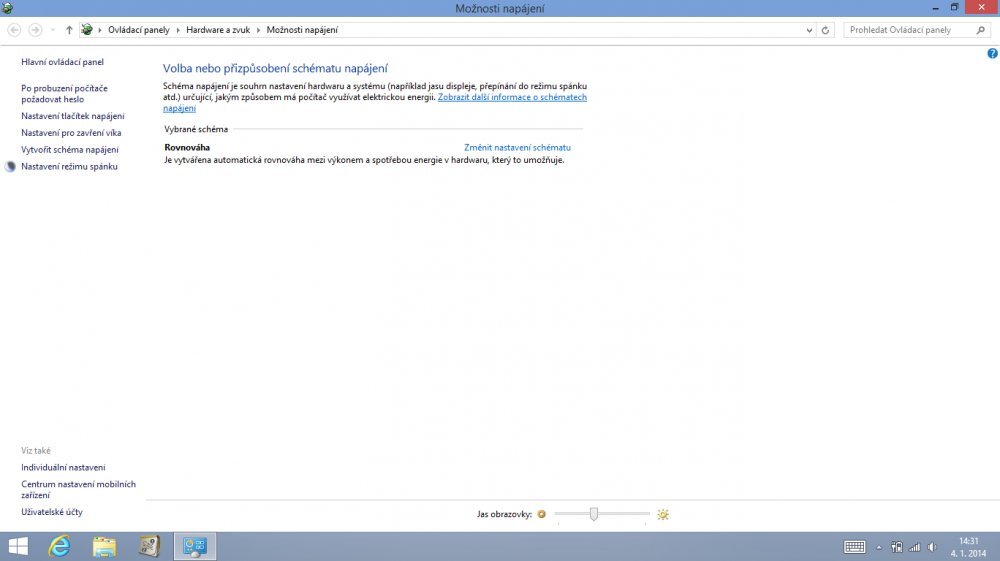
Task: Click the network signal tray icon
Action: click(914, 547)
